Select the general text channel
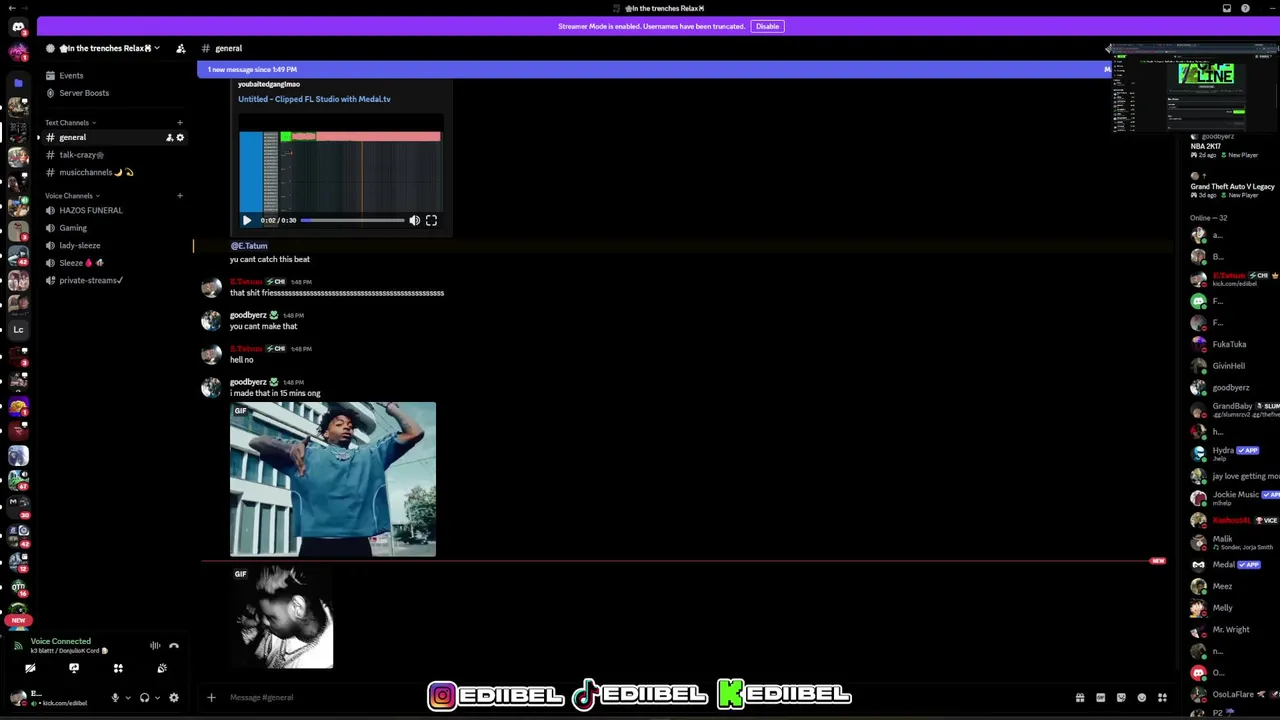The width and height of the screenshot is (1280, 720). pyautogui.click(x=72, y=137)
